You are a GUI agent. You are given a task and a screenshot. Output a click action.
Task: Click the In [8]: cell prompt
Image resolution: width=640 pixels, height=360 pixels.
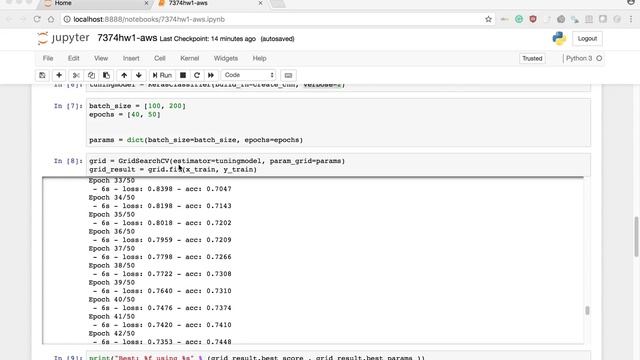tap(68, 161)
